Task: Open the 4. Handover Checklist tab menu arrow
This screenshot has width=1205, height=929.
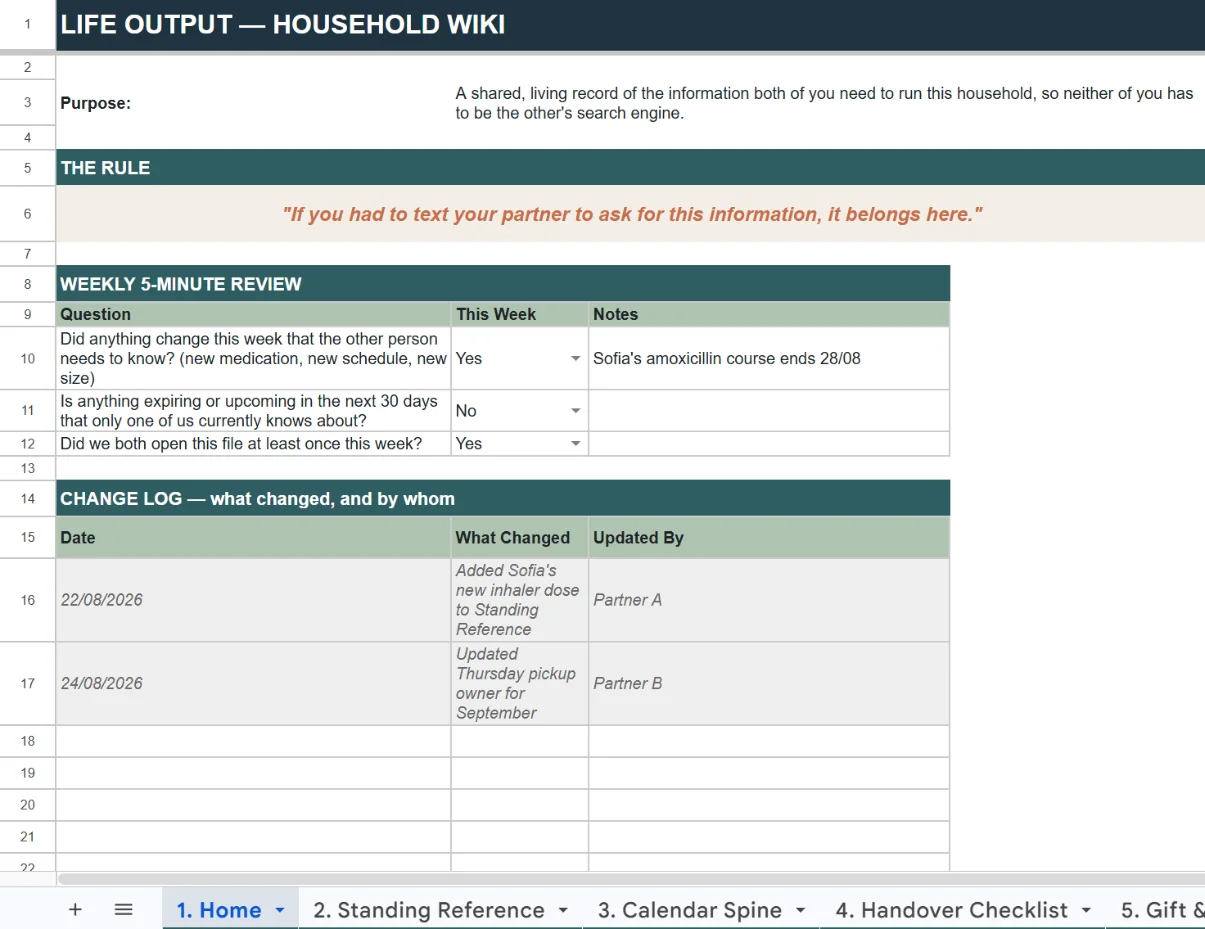Action: [x=1086, y=910]
